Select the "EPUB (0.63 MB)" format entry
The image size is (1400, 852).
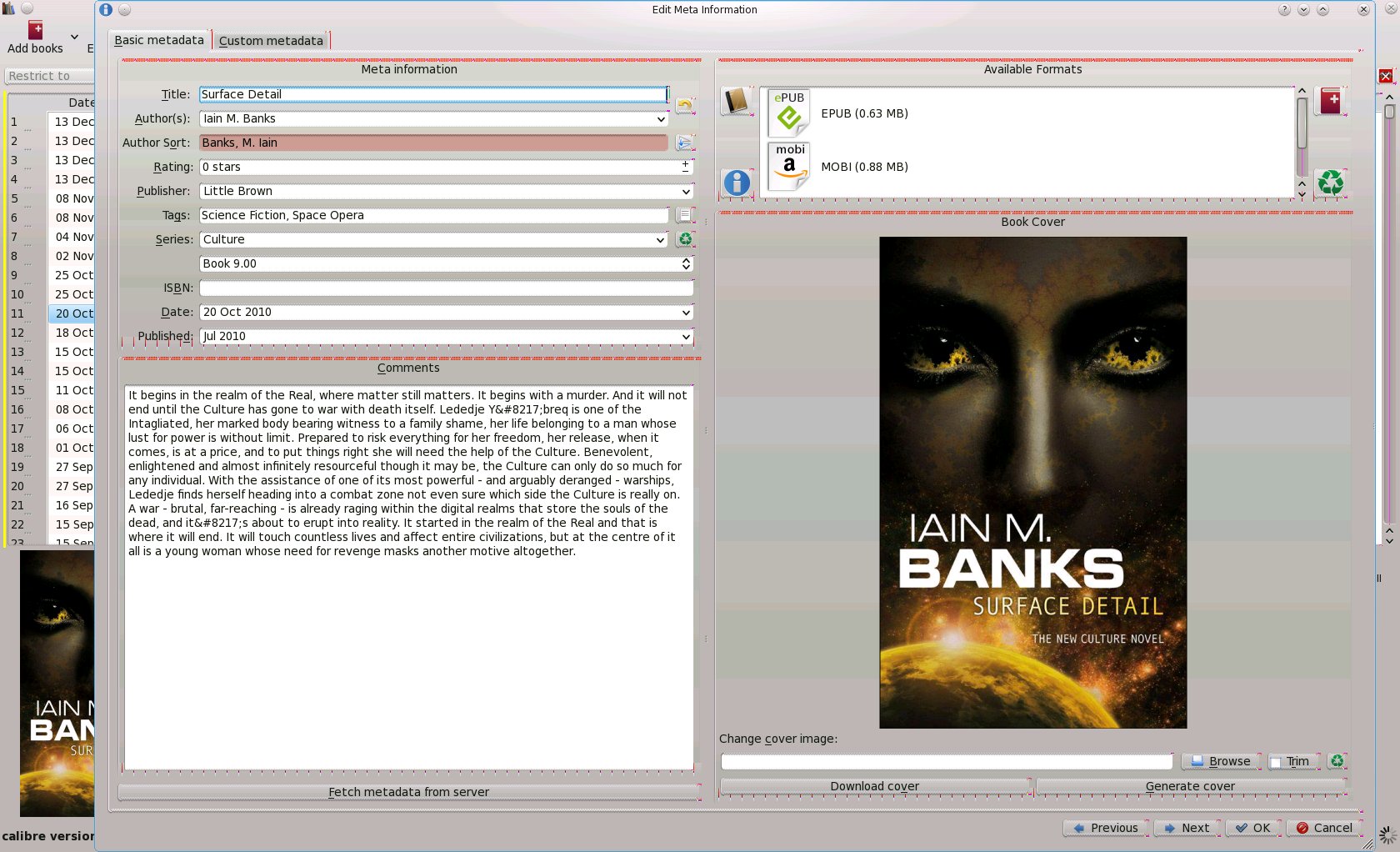(x=864, y=113)
